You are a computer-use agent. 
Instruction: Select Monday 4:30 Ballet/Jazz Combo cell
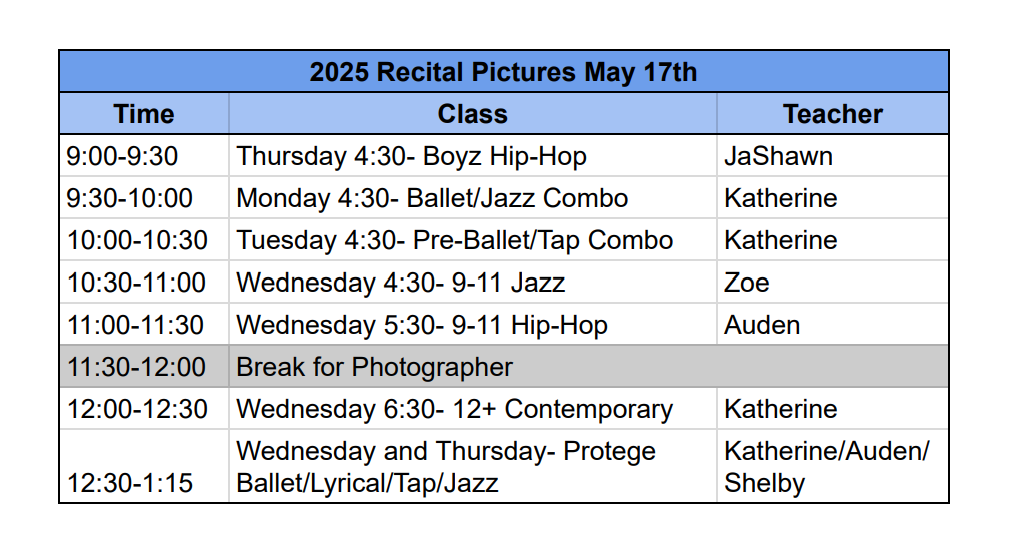point(432,198)
